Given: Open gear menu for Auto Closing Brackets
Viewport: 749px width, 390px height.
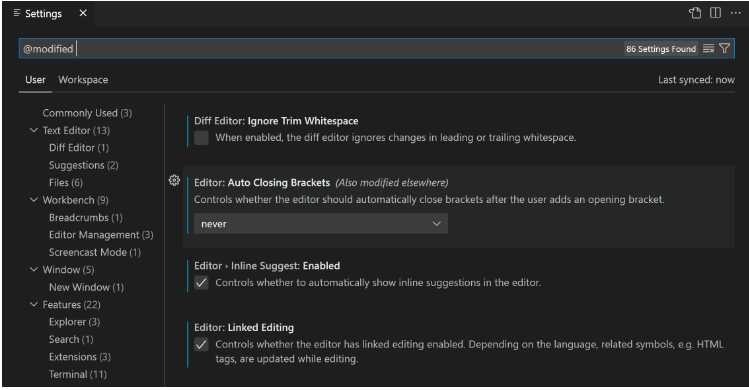Looking at the screenshot, I should pyautogui.click(x=174, y=180).
